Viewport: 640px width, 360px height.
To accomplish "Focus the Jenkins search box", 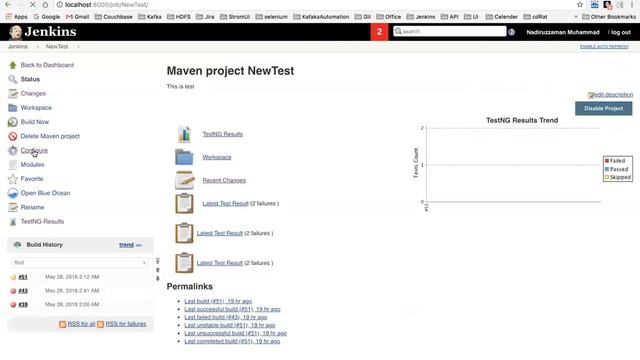I will 449,31.
